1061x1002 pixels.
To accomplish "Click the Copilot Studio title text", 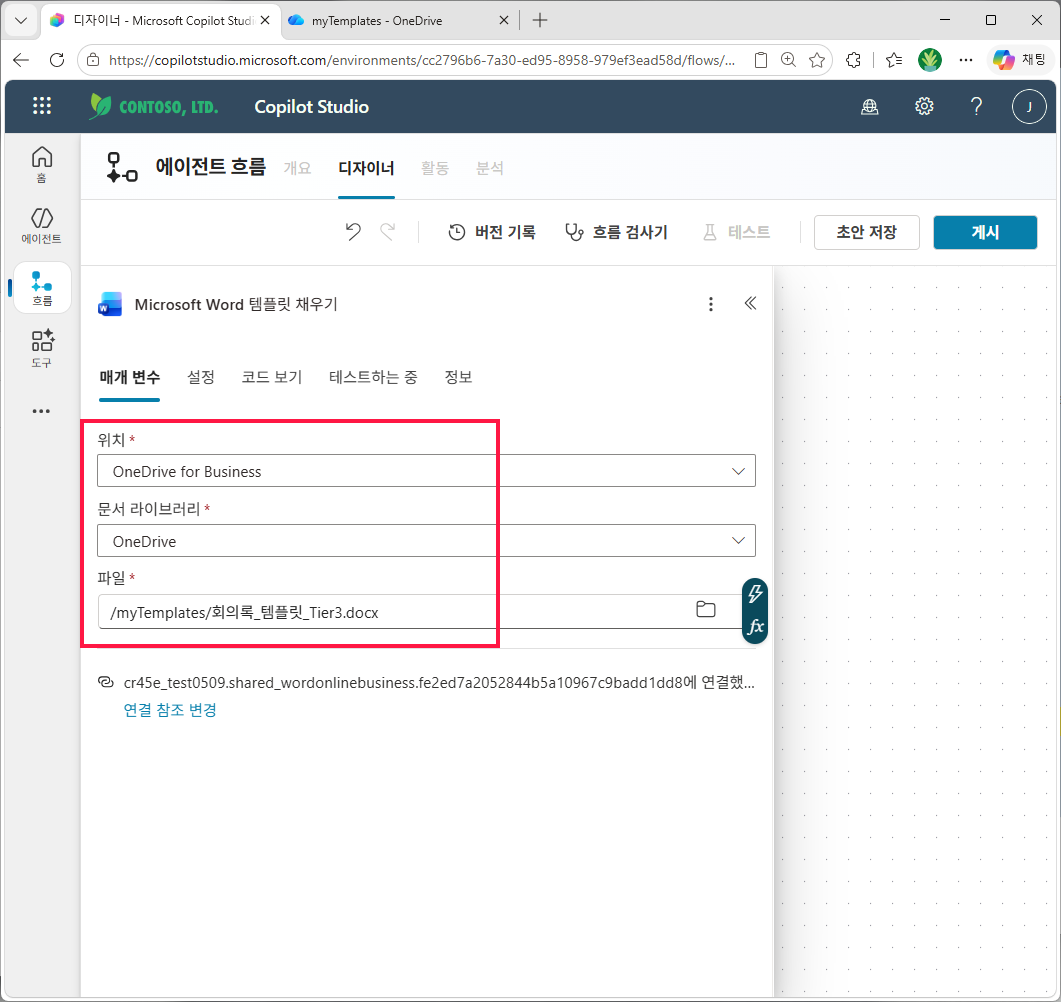I will (311, 106).
